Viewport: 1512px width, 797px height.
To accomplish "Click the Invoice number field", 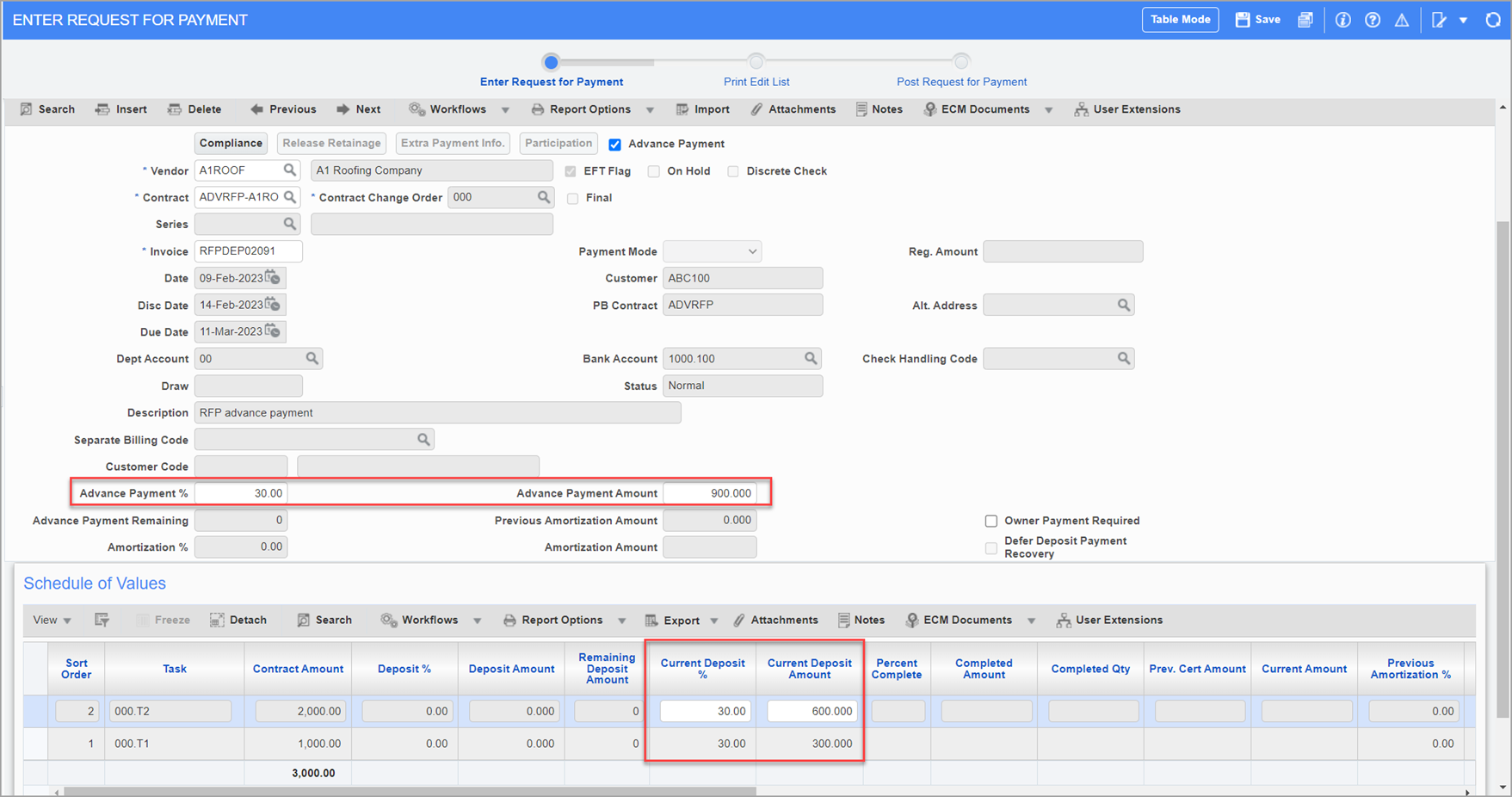I will [x=248, y=251].
